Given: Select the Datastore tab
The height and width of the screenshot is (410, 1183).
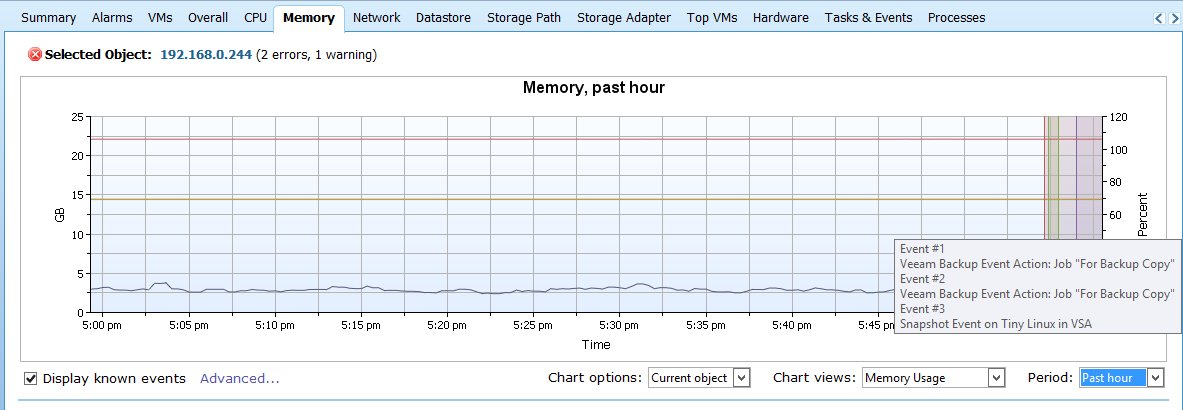Looking at the screenshot, I should [444, 17].
